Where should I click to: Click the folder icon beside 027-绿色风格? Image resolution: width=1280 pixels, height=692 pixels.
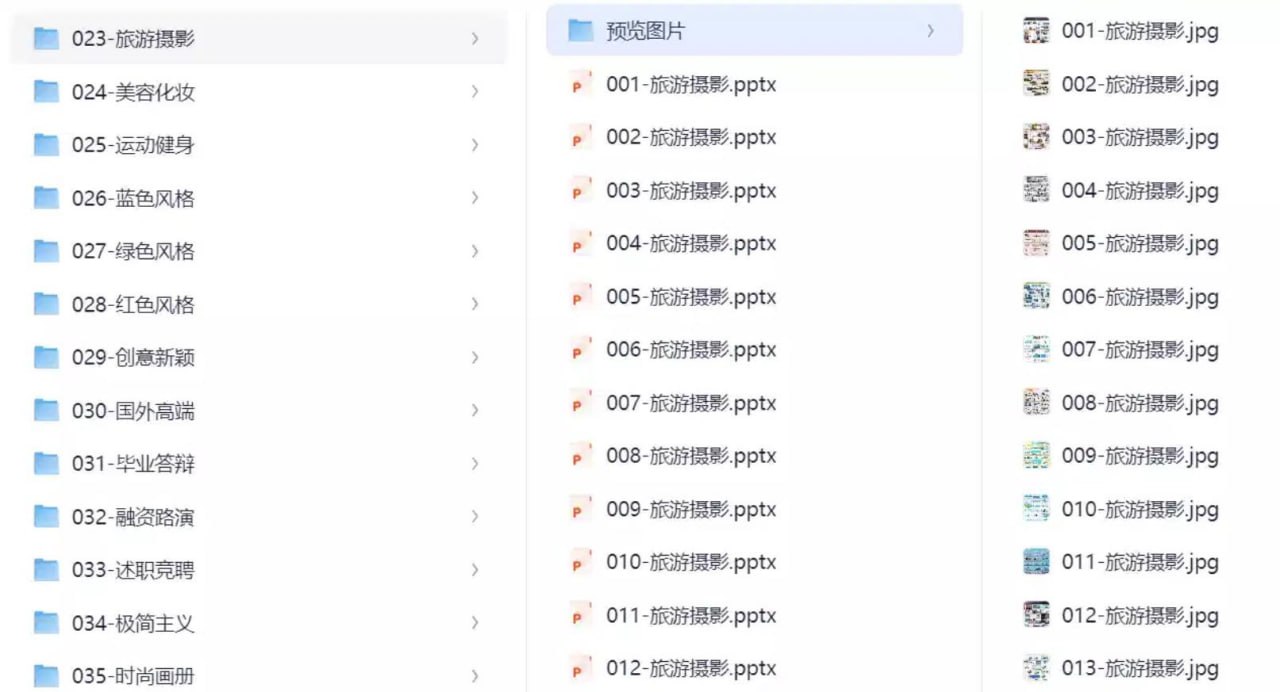coord(46,251)
